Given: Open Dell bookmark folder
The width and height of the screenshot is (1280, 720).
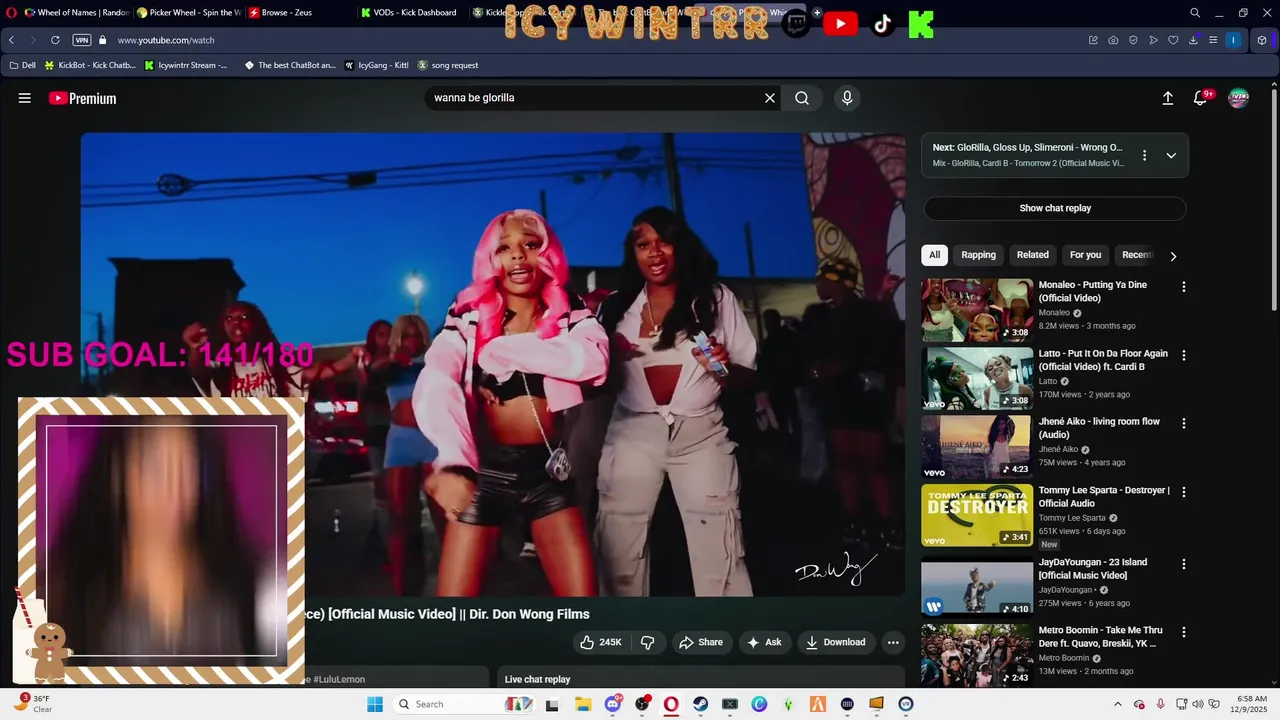Looking at the screenshot, I should 22,65.
